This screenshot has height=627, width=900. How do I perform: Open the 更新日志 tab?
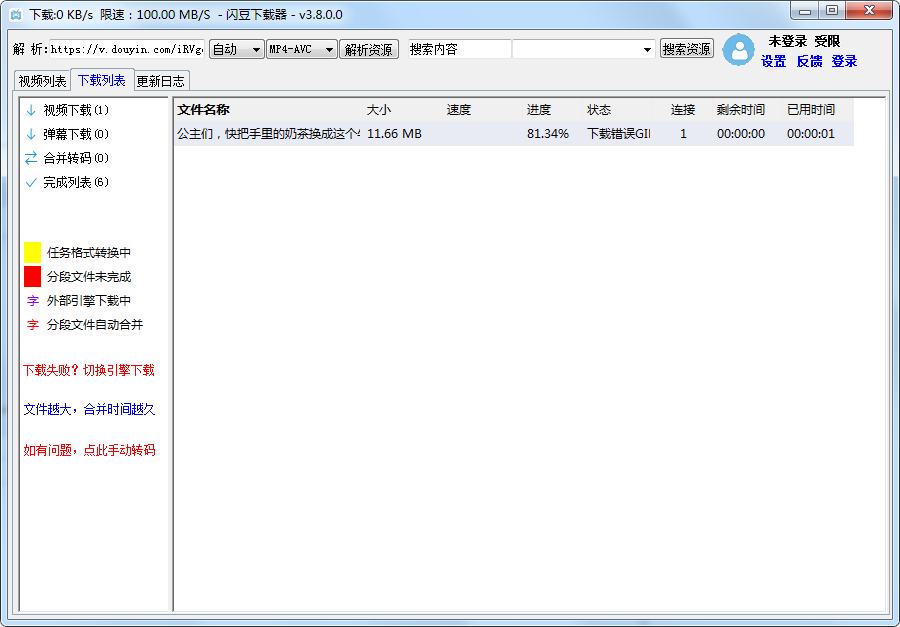click(x=160, y=80)
